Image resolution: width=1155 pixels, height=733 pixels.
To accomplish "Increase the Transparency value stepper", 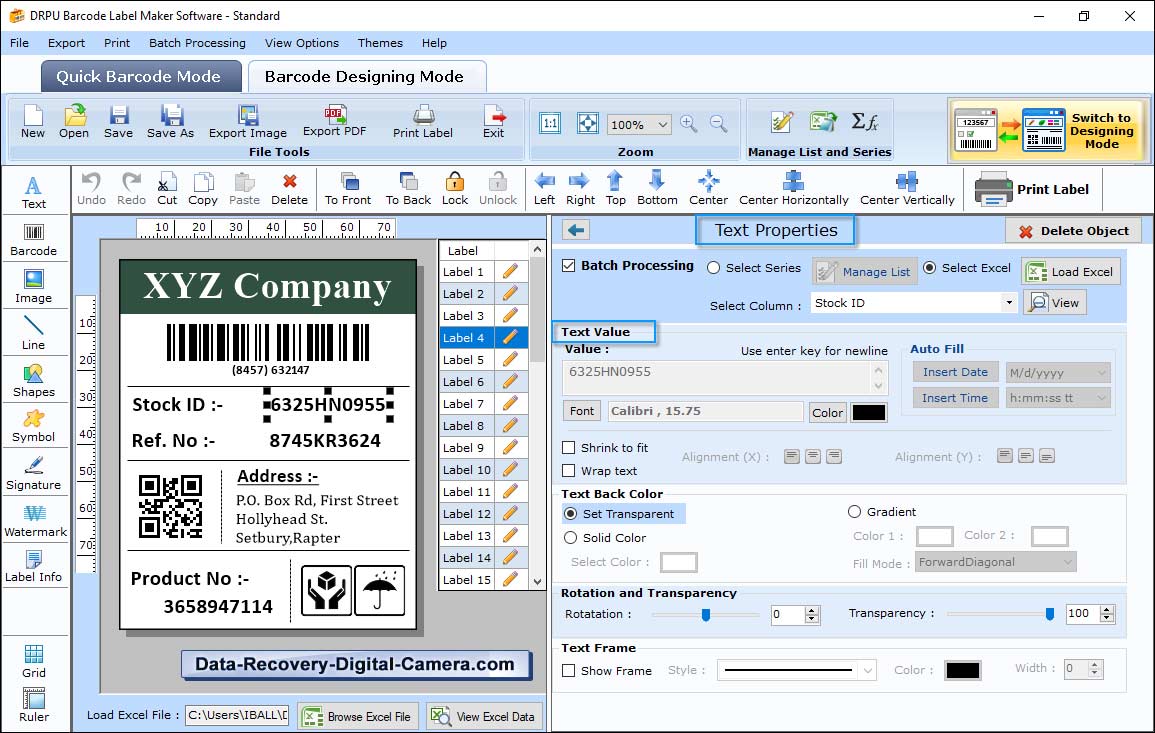I will 1106,609.
